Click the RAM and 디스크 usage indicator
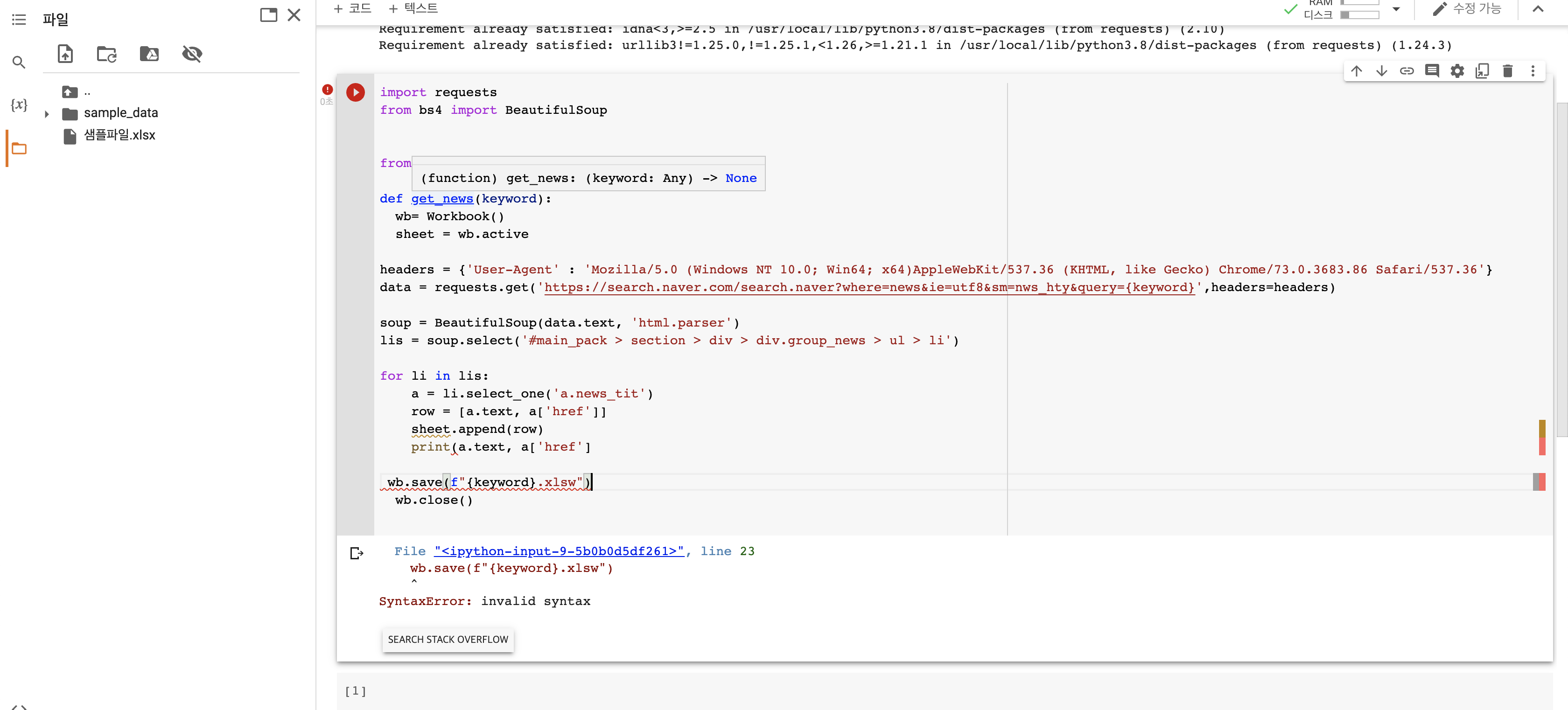This screenshot has height=710, width=1568. pos(1342,9)
